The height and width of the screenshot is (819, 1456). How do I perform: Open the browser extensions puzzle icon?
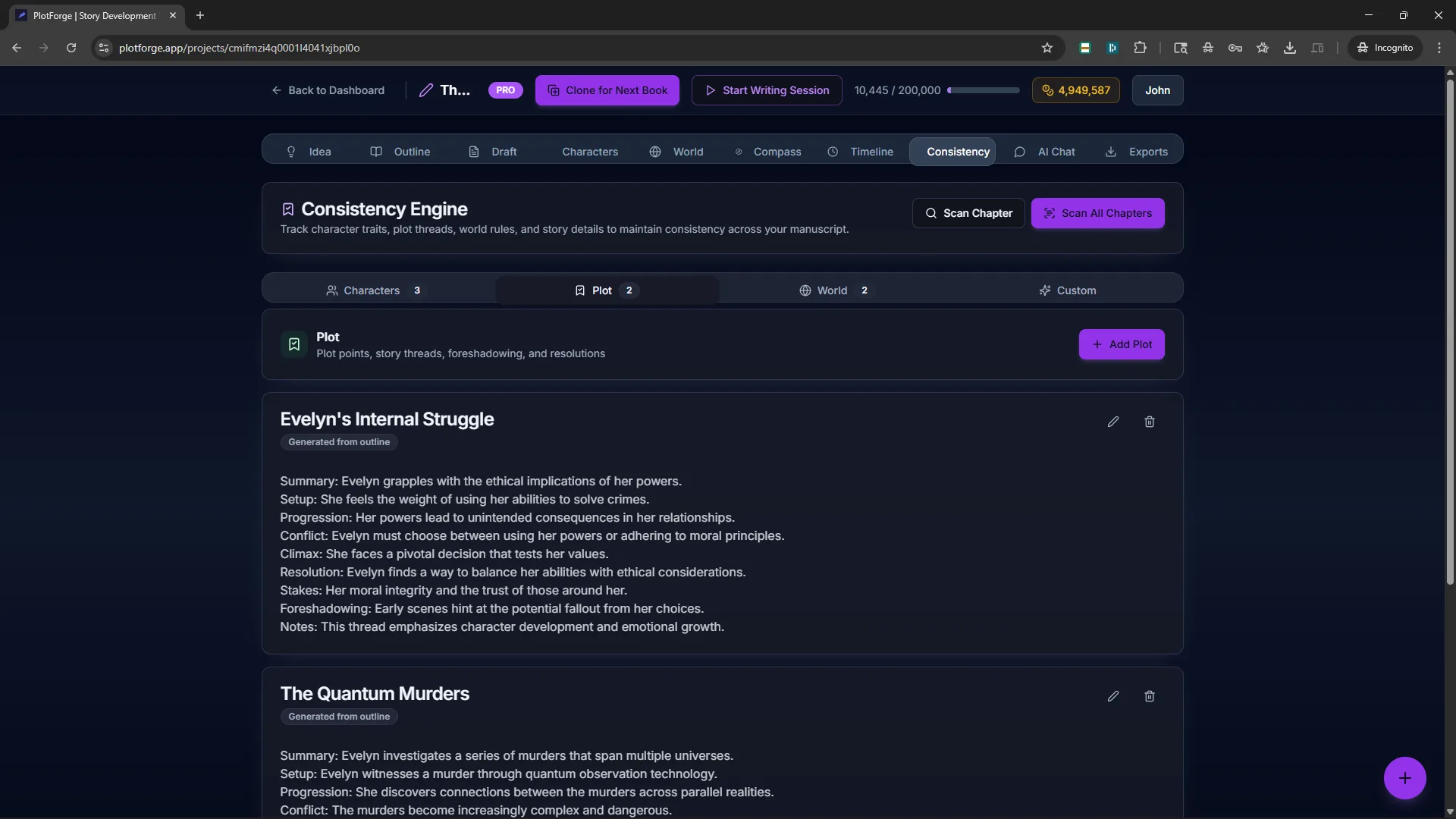(1140, 48)
